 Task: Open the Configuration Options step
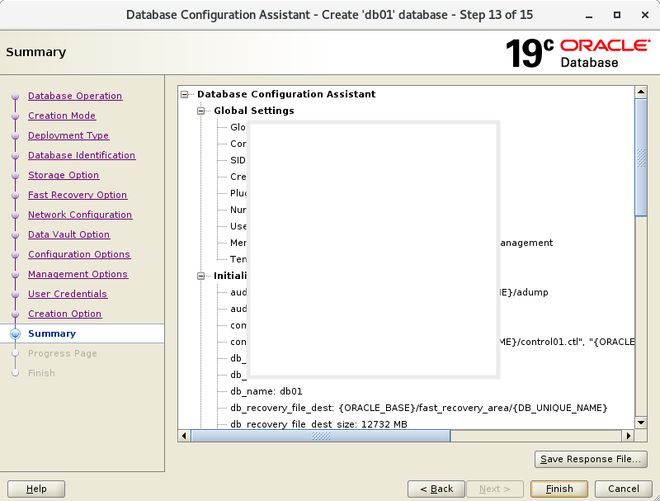[x=79, y=254]
